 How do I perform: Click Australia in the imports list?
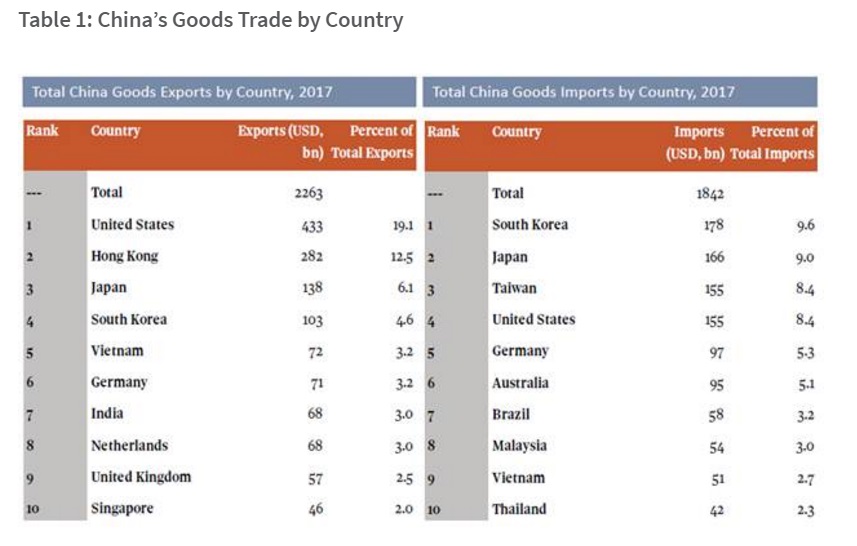[x=520, y=383]
